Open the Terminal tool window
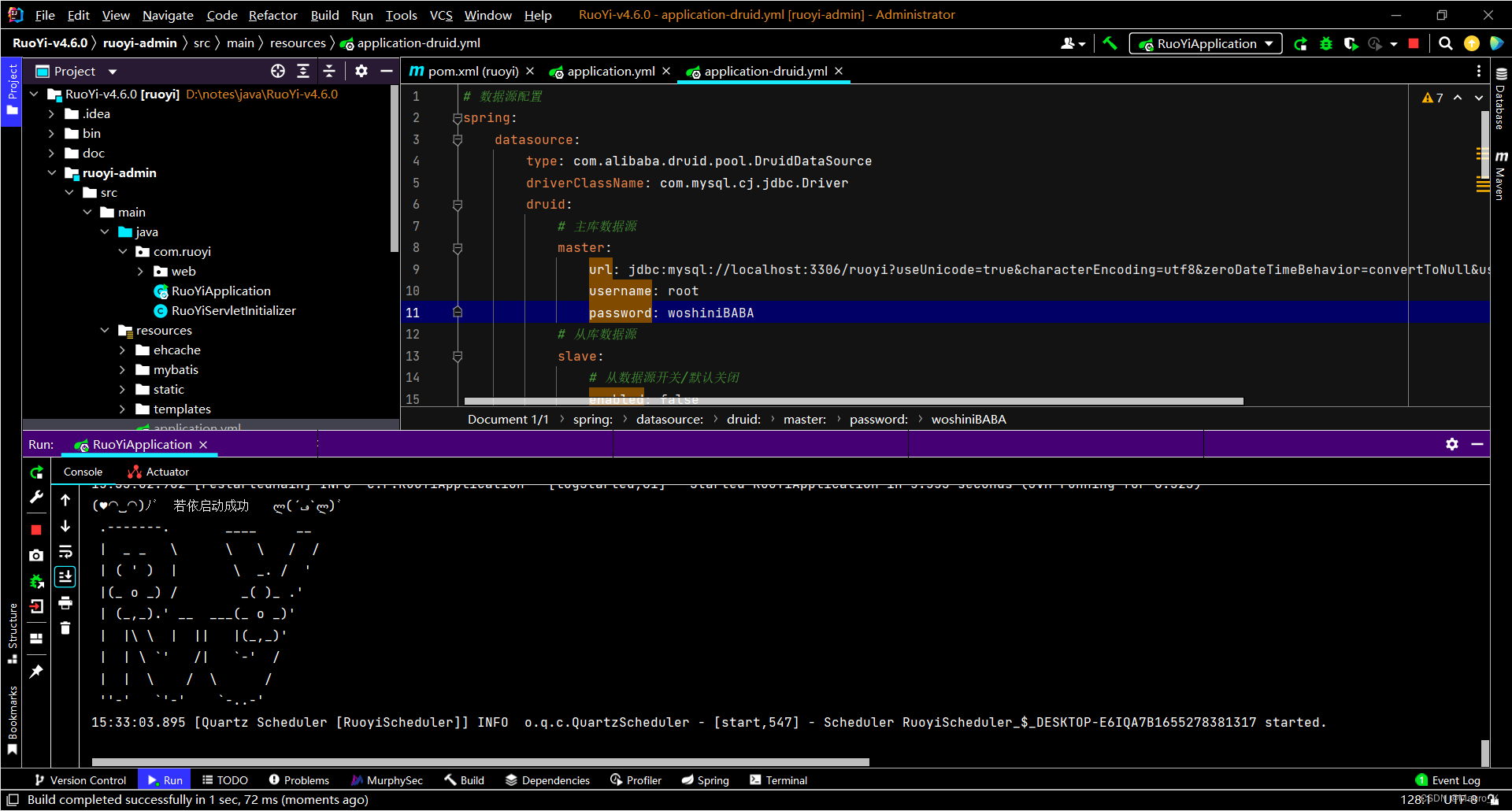This screenshot has width=1512, height=811. point(779,780)
